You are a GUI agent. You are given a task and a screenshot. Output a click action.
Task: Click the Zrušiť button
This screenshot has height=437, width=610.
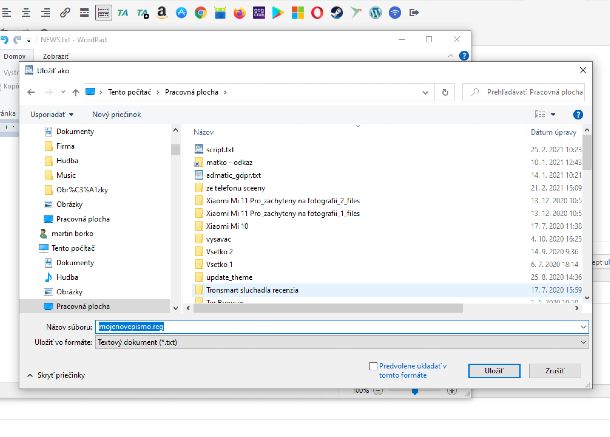pyautogui.click(x=555, y=371)
